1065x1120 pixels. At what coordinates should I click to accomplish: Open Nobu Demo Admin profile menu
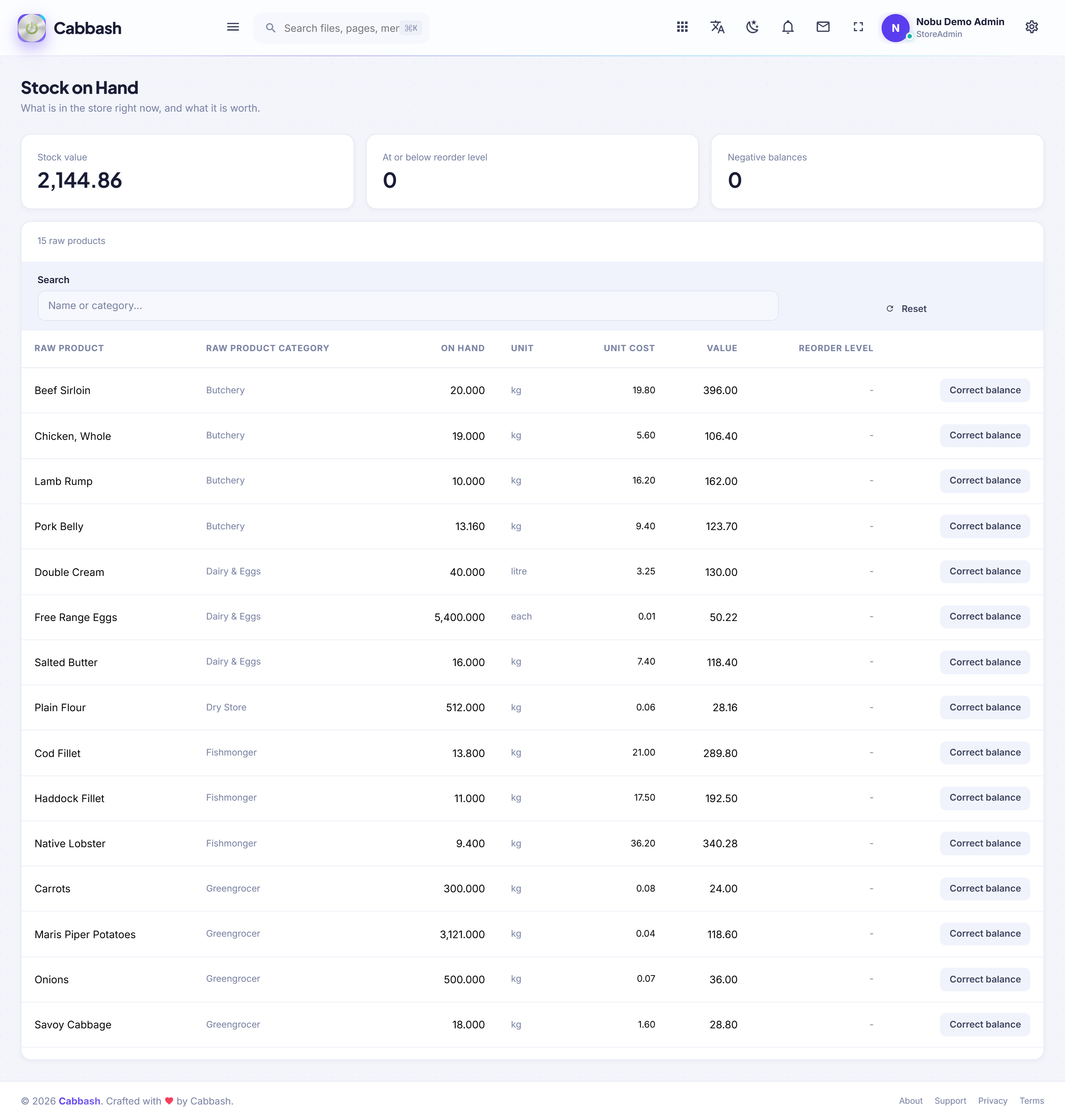[x=960, y=28]
